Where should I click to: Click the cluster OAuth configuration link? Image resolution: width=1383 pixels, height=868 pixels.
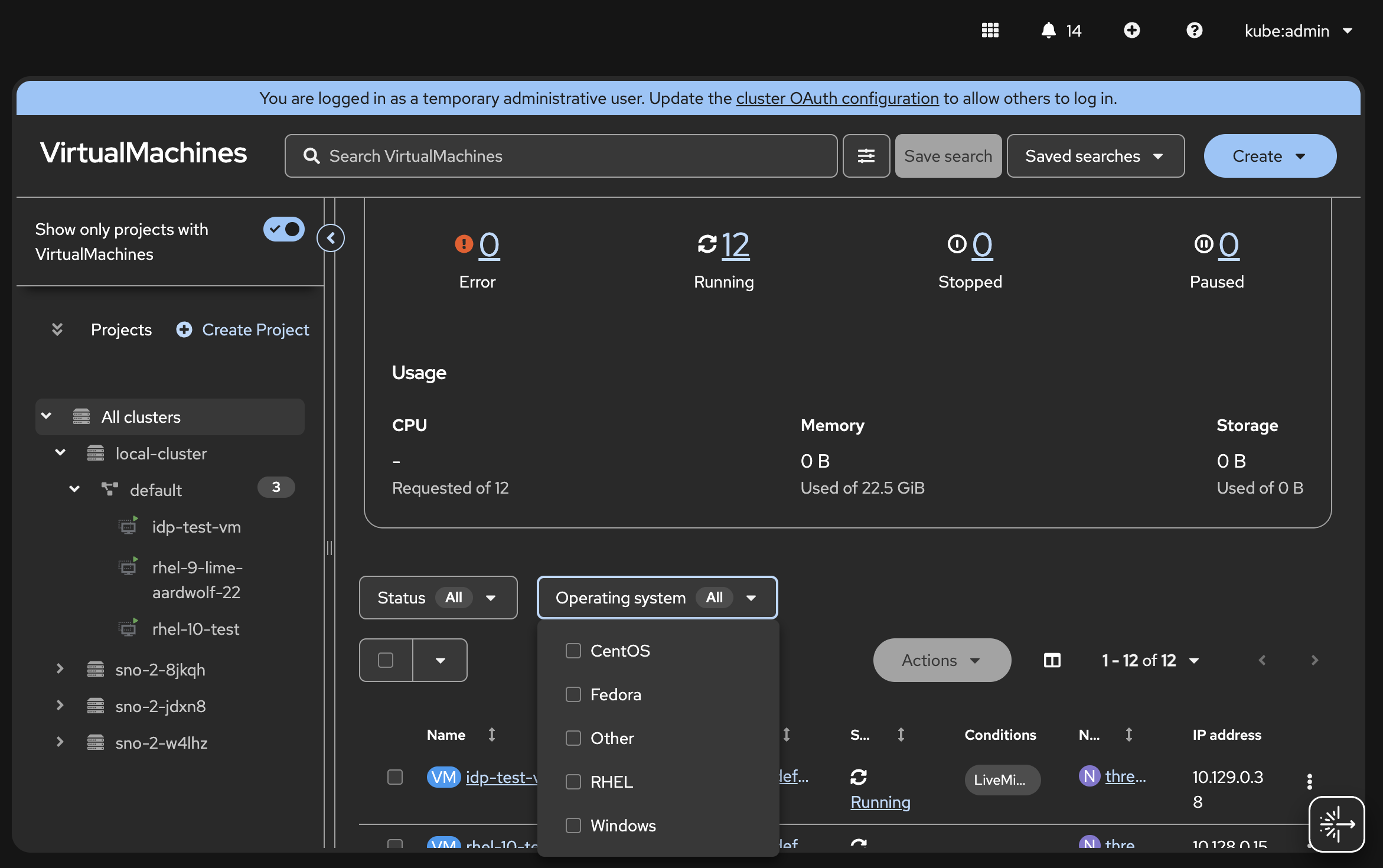point(837,98)
